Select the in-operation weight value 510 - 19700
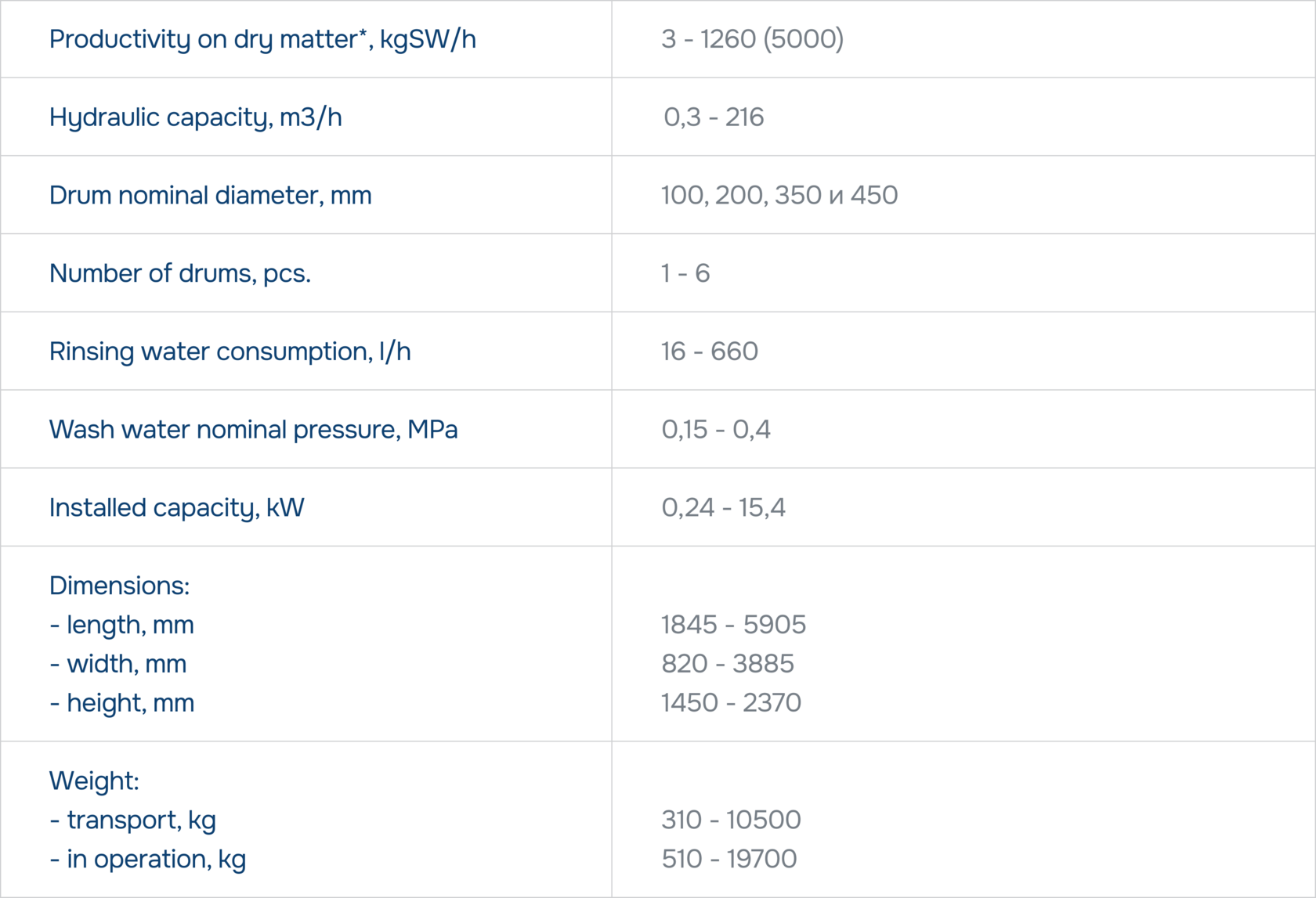 (728, 859)
